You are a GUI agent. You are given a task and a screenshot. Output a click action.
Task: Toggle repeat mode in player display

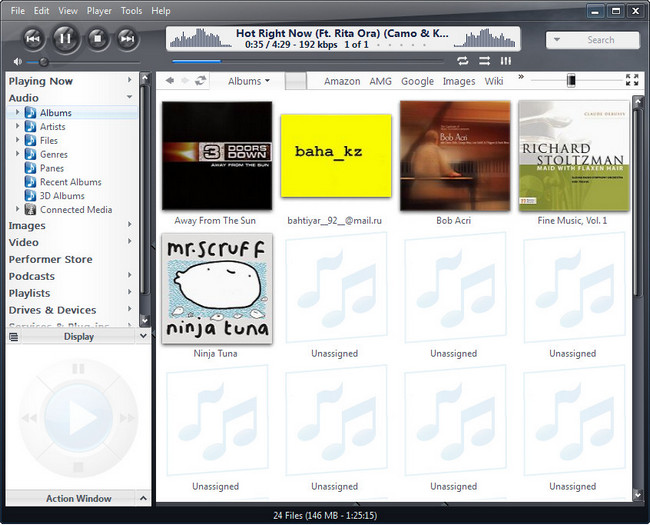pos(463,61)
